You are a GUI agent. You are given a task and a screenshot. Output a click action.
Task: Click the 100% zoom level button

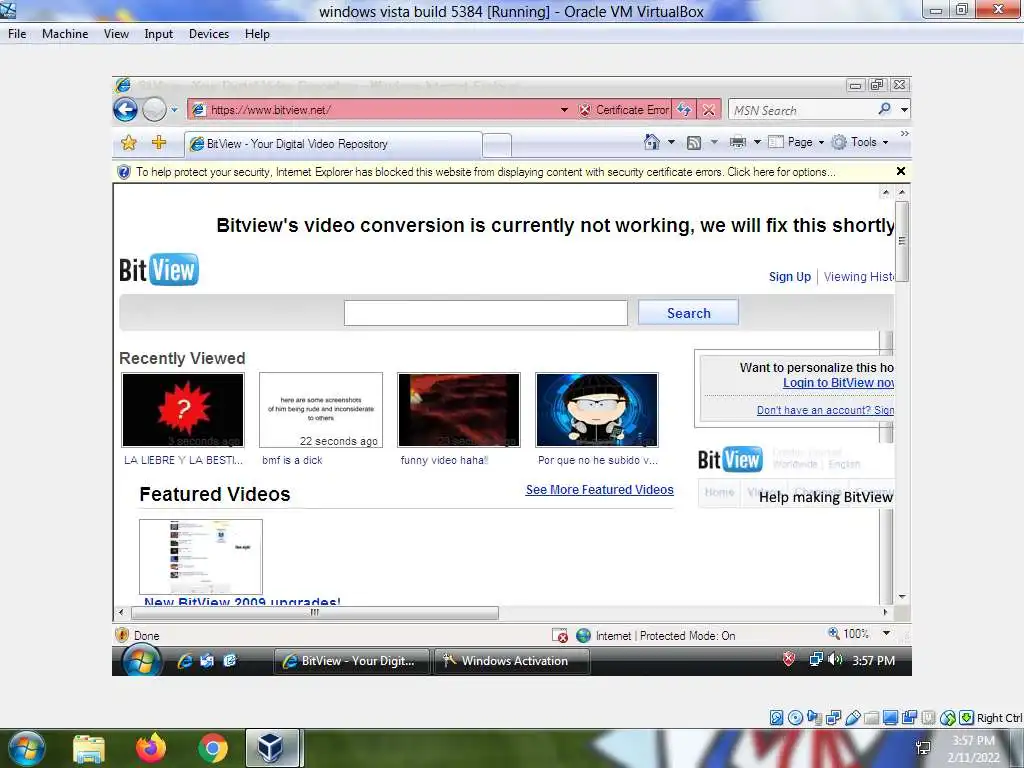(x=848, y=633)
